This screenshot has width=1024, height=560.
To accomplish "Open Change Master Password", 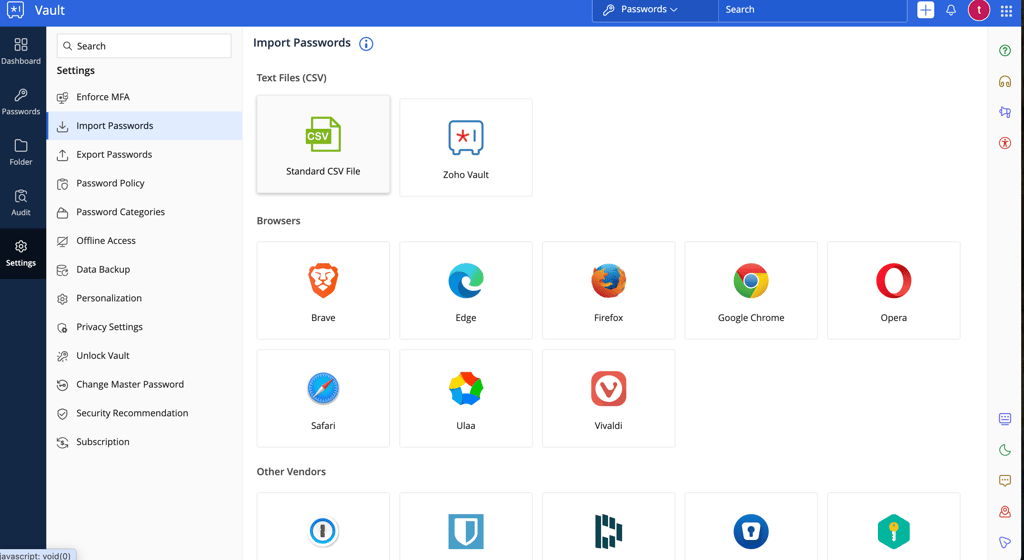I will pyautogui.click(x=144, y=384).
